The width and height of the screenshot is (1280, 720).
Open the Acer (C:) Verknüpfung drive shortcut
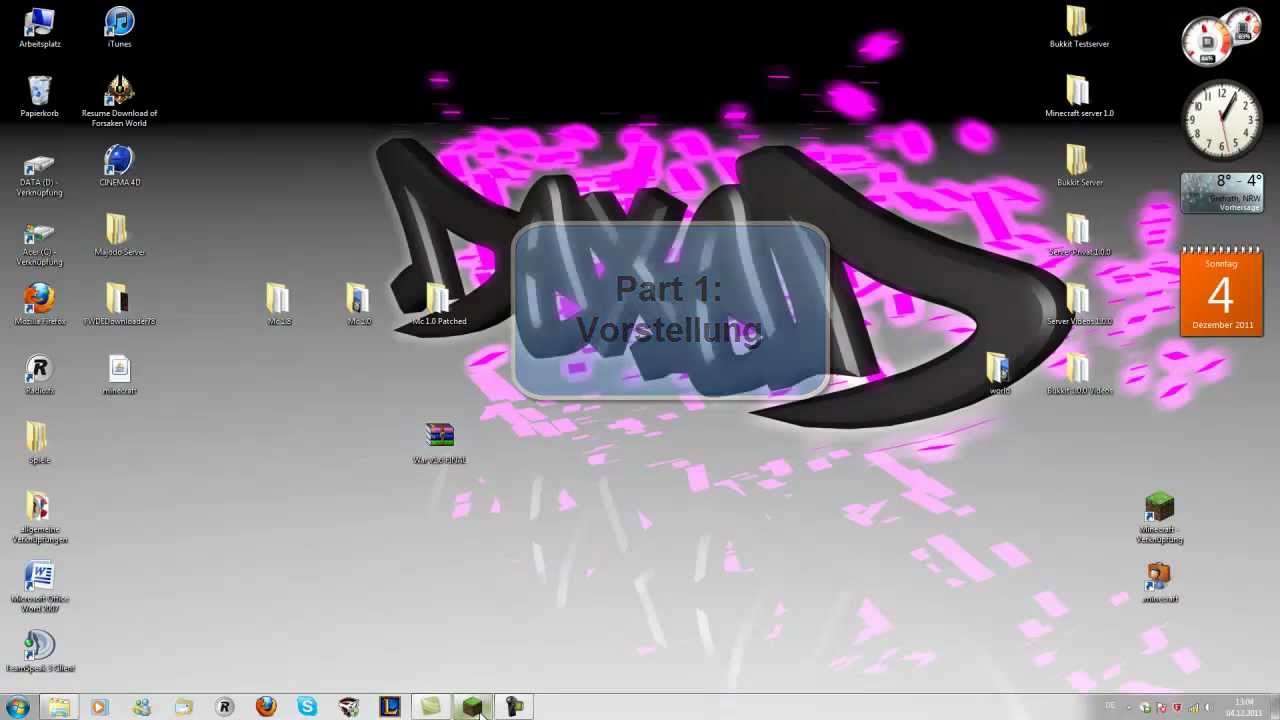coord(40,242)
